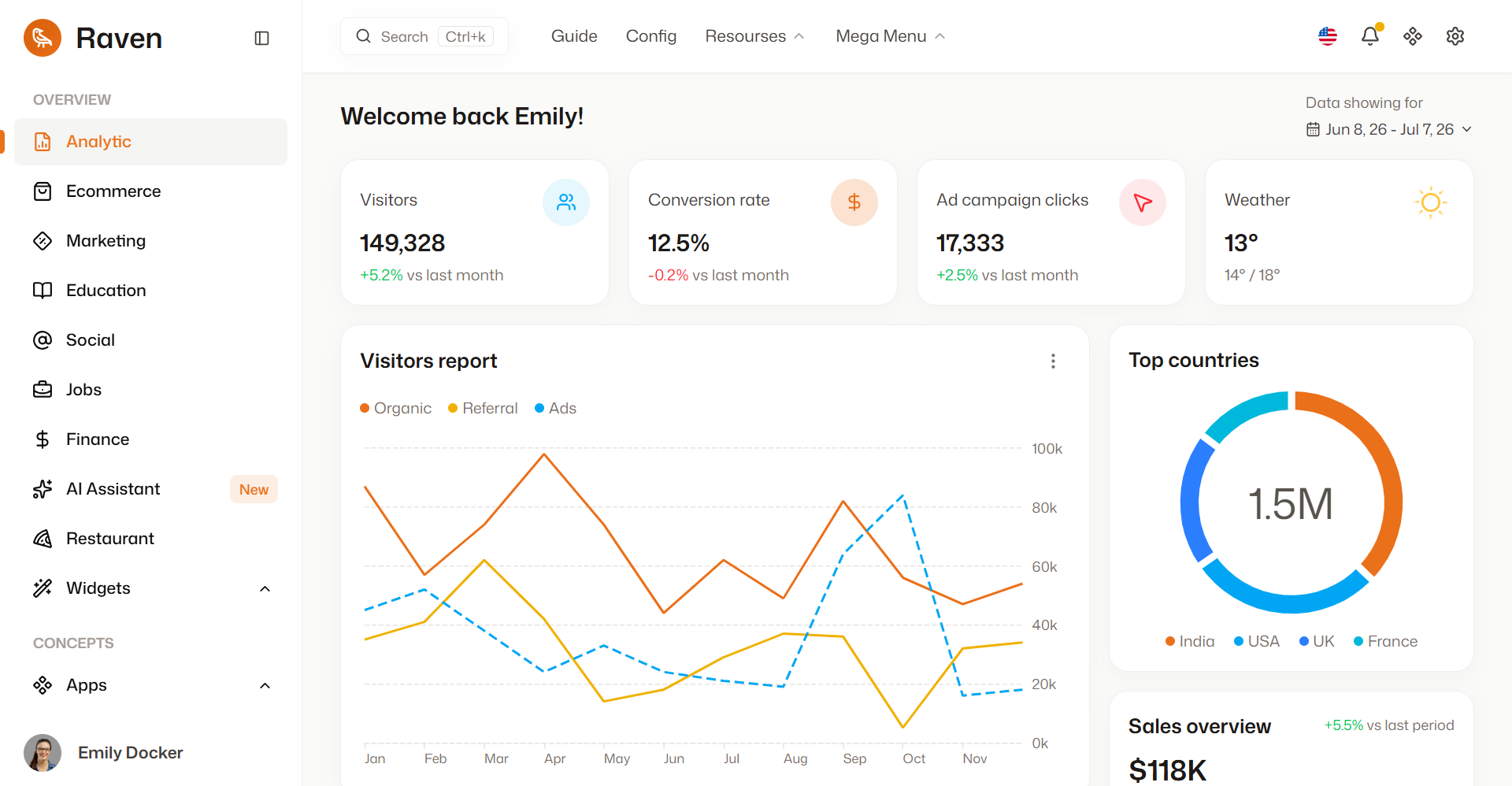Viewport: 1512px width, 786px height.
Task: Toggle the Referral series in chart legend
Action: [483, 408]
